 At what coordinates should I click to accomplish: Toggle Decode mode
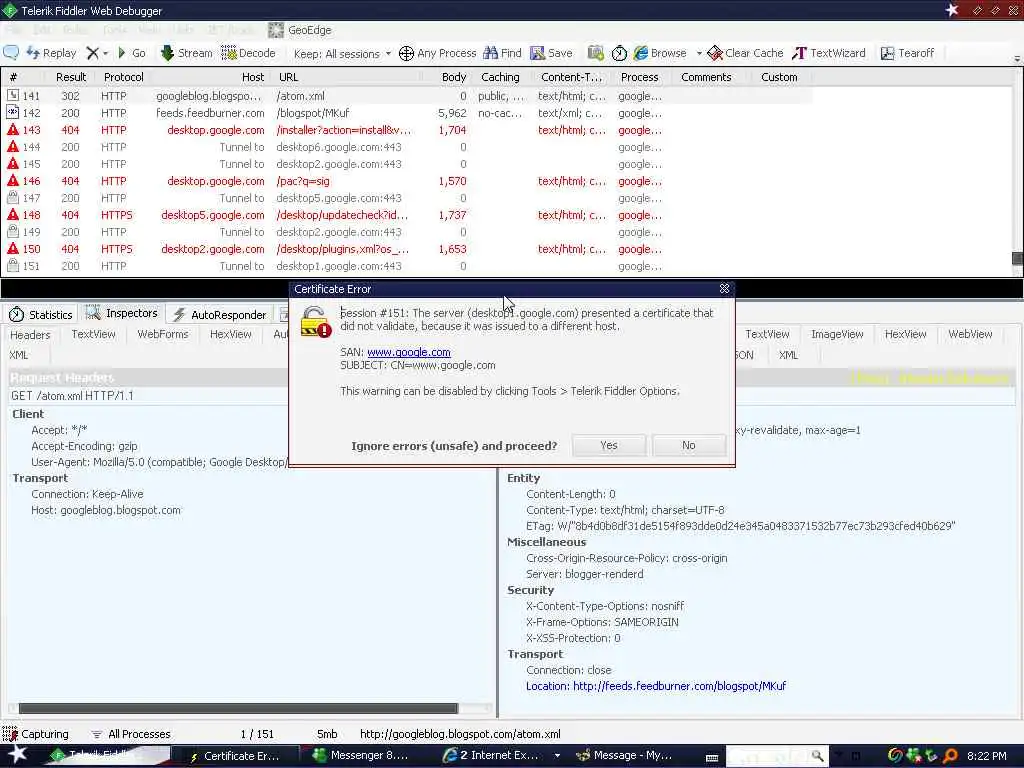tap(248, 53)
